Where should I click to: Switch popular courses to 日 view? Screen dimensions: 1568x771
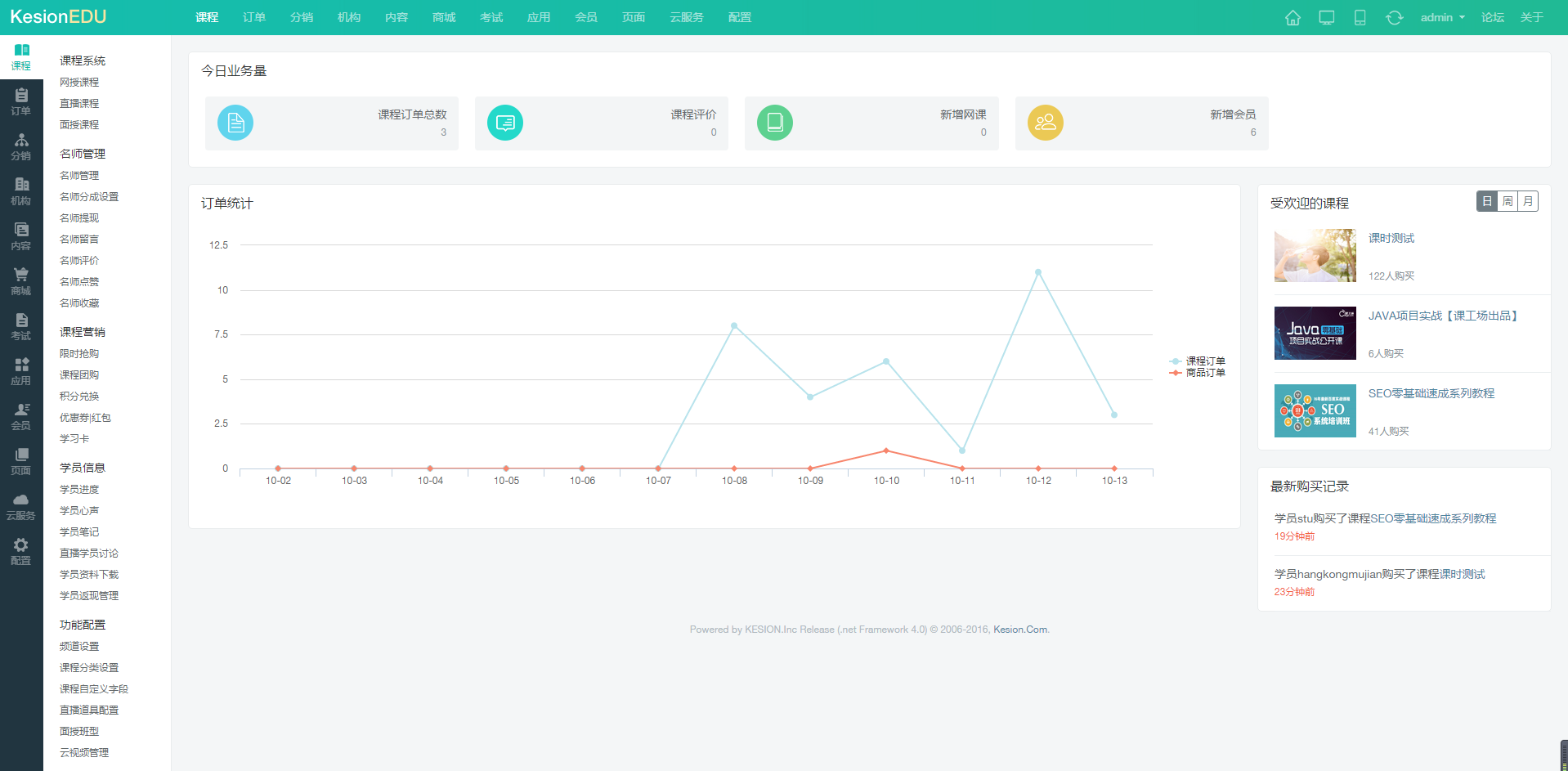click(1487, 201)
